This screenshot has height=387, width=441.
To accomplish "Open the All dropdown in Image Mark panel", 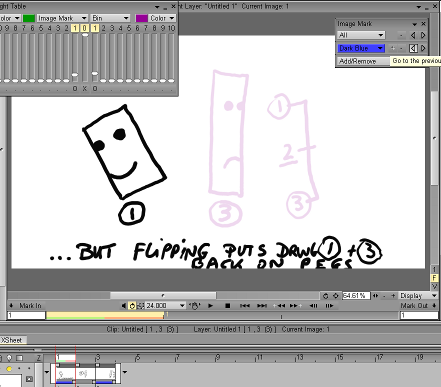I will coord(361,35).
